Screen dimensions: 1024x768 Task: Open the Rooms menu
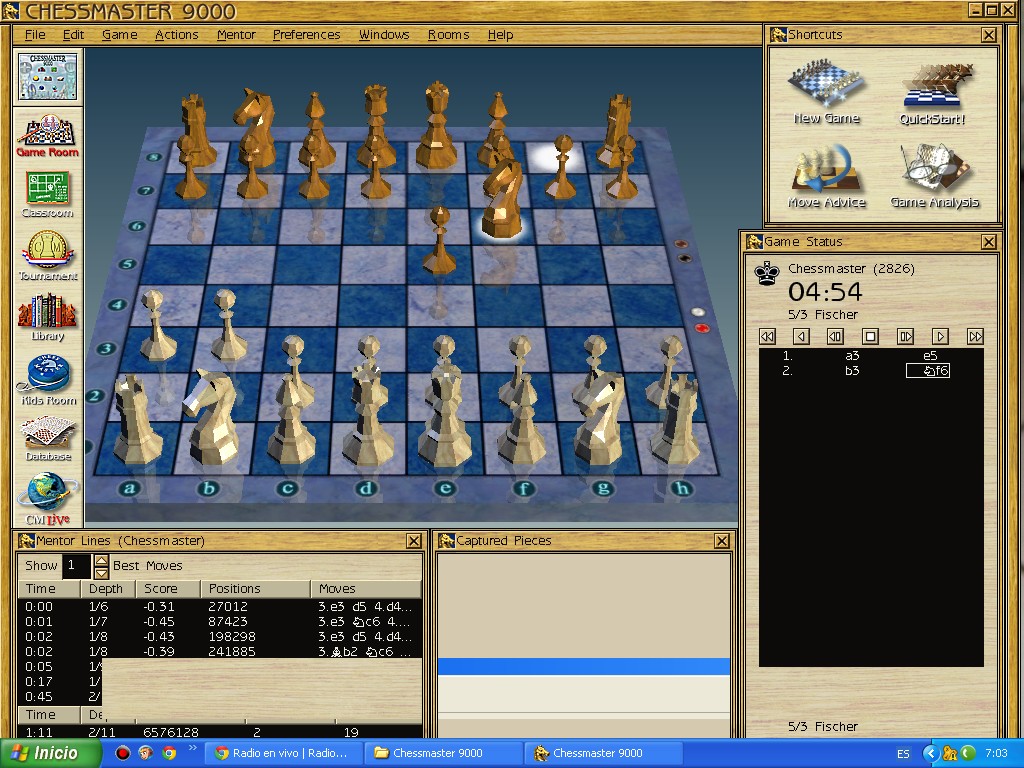click(x=448, y=35)
